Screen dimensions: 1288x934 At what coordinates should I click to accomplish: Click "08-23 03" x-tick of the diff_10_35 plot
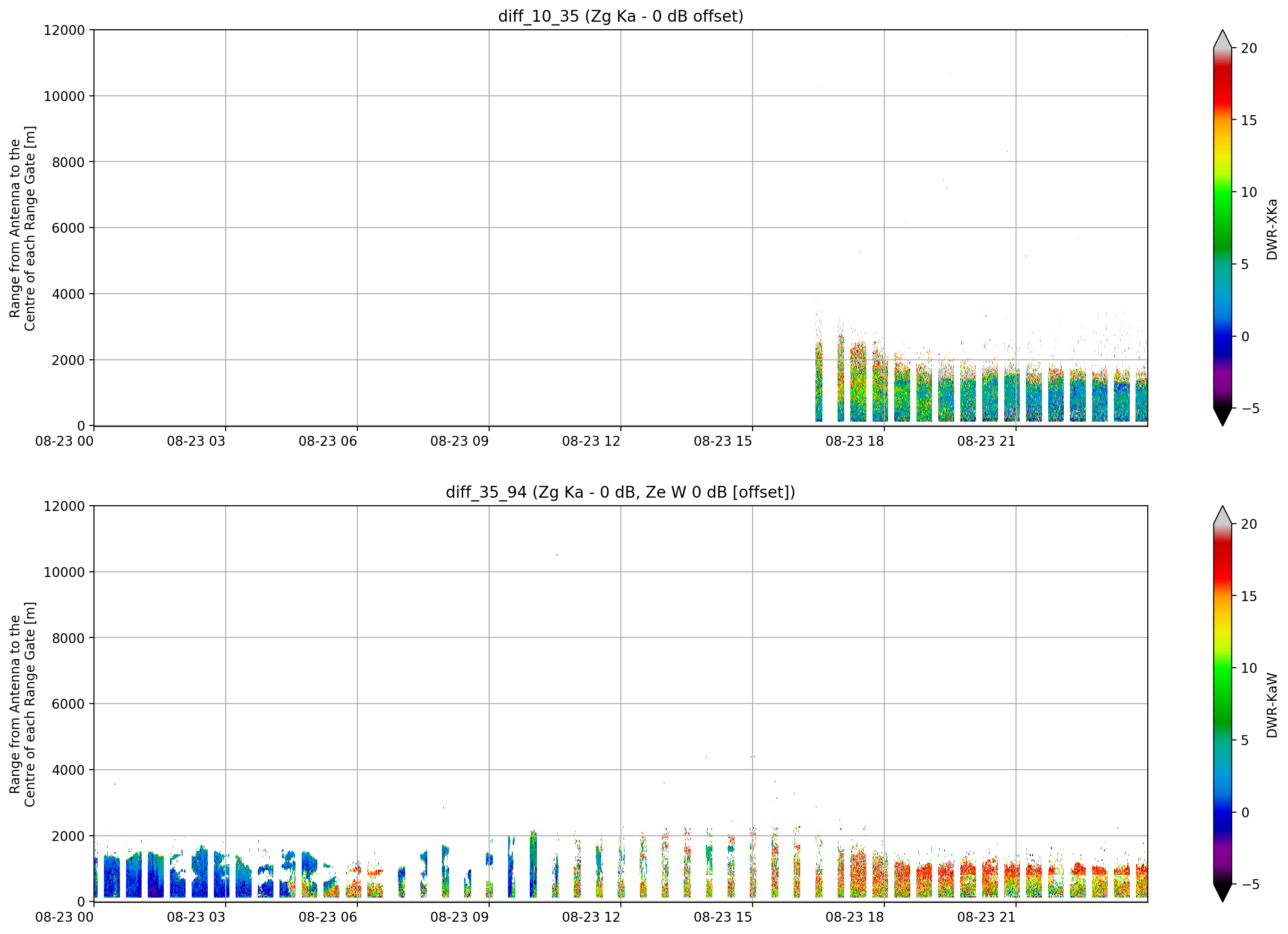[x=196, y=442]
